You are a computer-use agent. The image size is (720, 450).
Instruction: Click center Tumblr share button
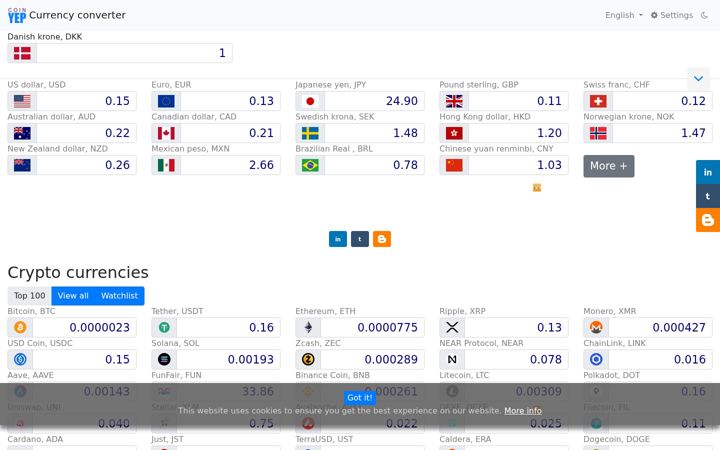[x=360, y=239]
